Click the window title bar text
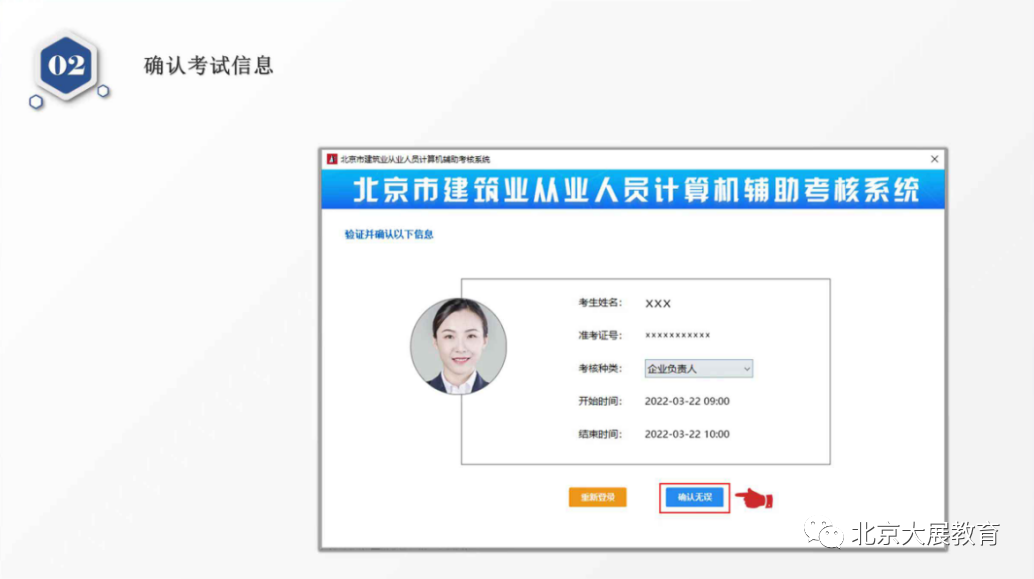 tap(415, 159)
